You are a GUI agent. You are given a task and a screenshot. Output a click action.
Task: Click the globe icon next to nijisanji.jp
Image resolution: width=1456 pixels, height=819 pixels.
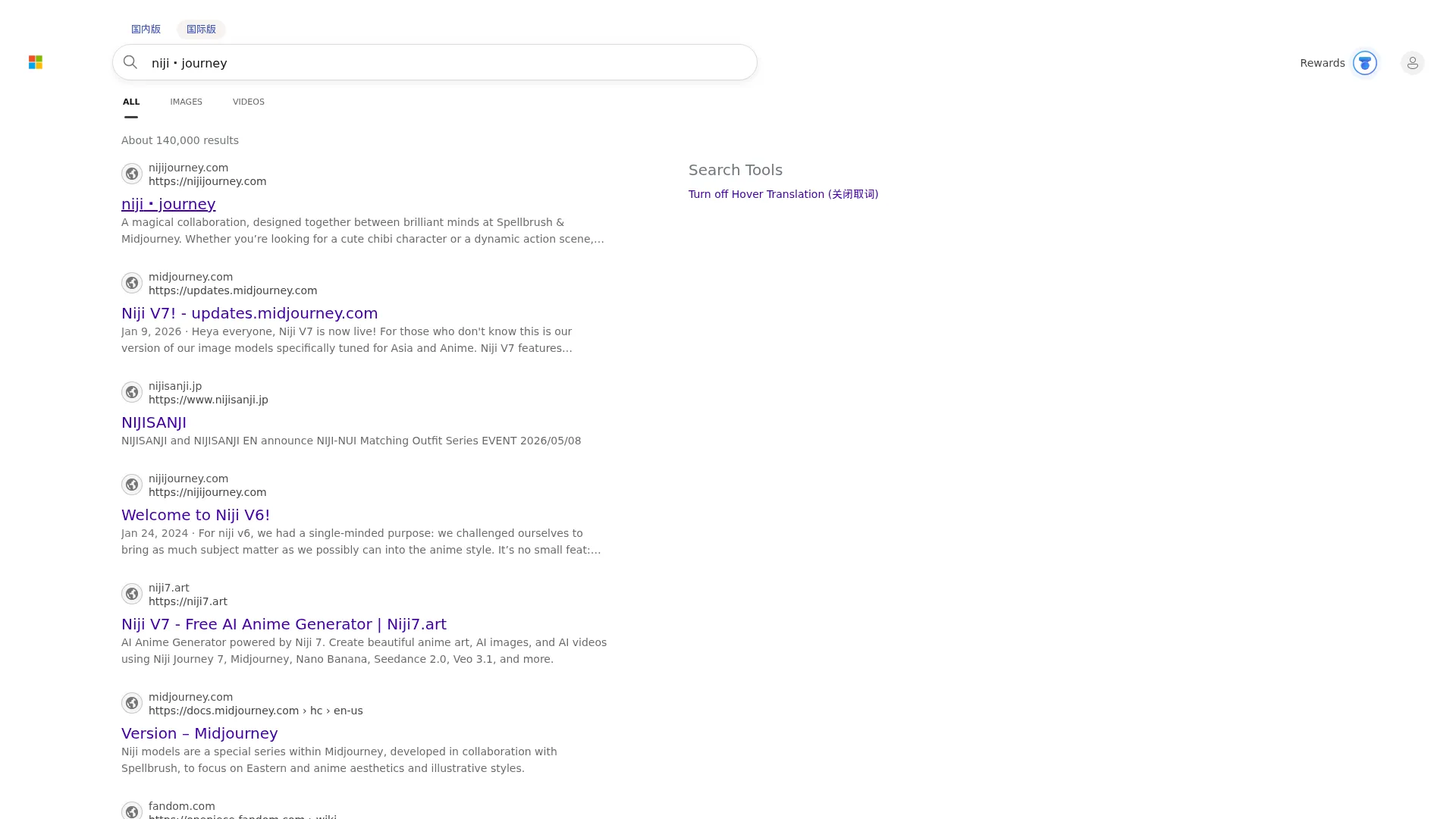point(132,392)
